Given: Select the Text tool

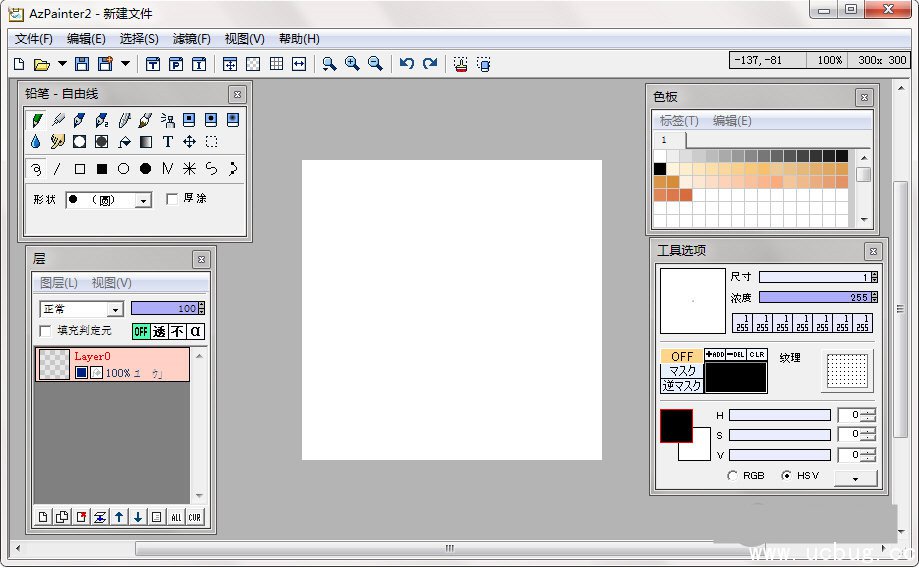Looking at the screenshot, I should [168, 142].
